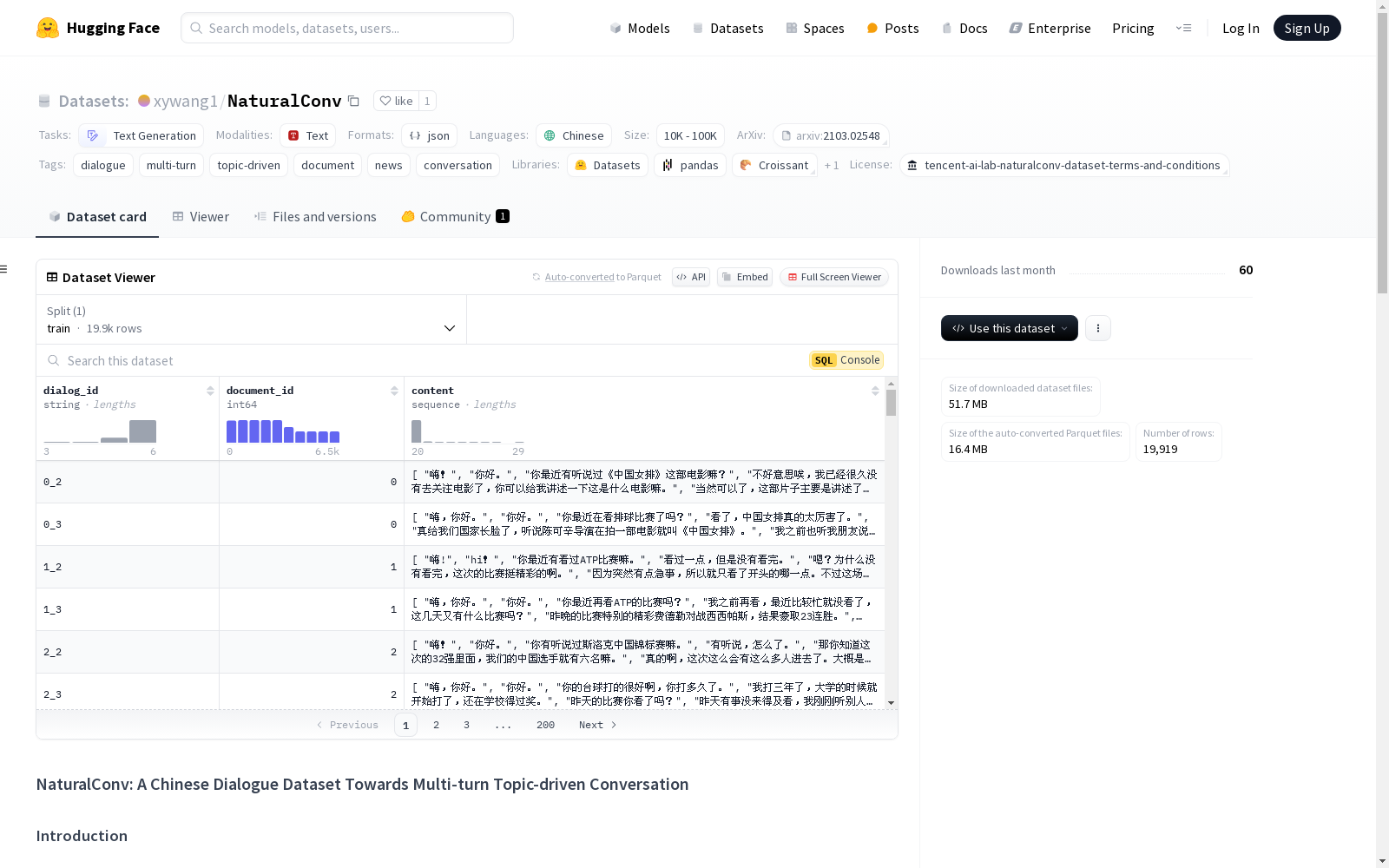Open the Use this dataset dropdown
Screen dimensions: 1389x868
point(1010,328)
